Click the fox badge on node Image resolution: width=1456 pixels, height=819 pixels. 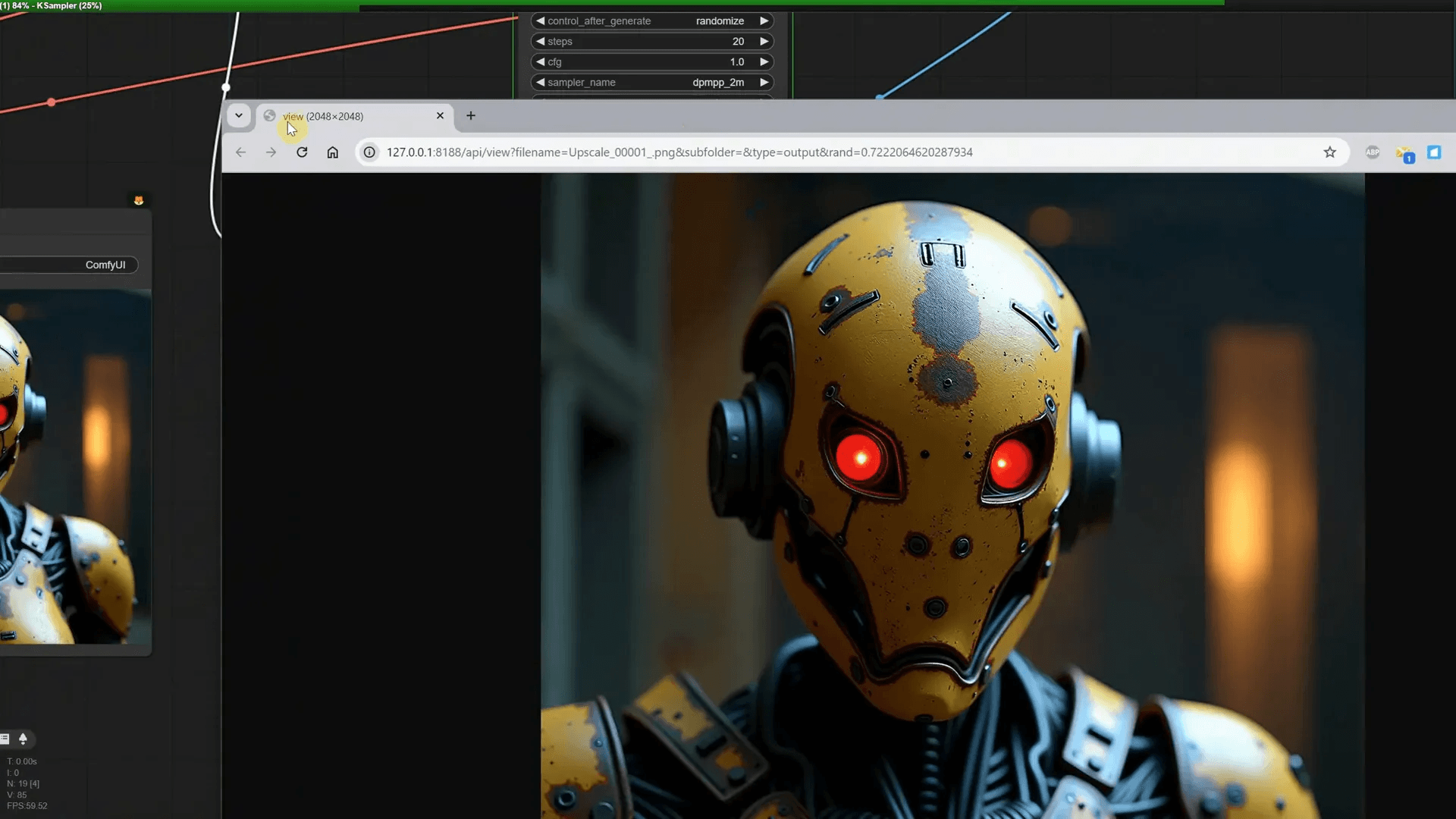point(139,200)
